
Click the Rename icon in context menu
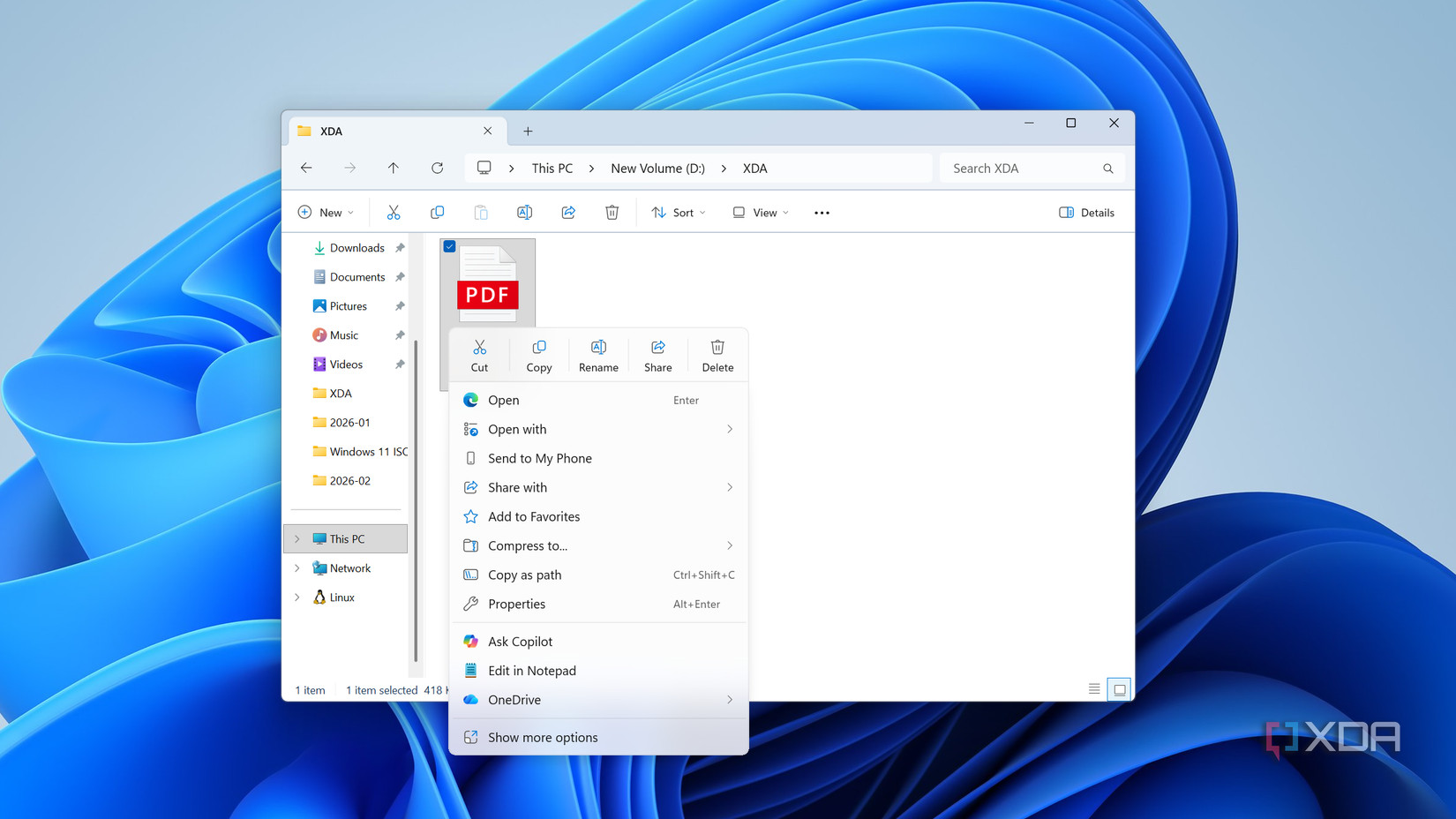(598, 355)
